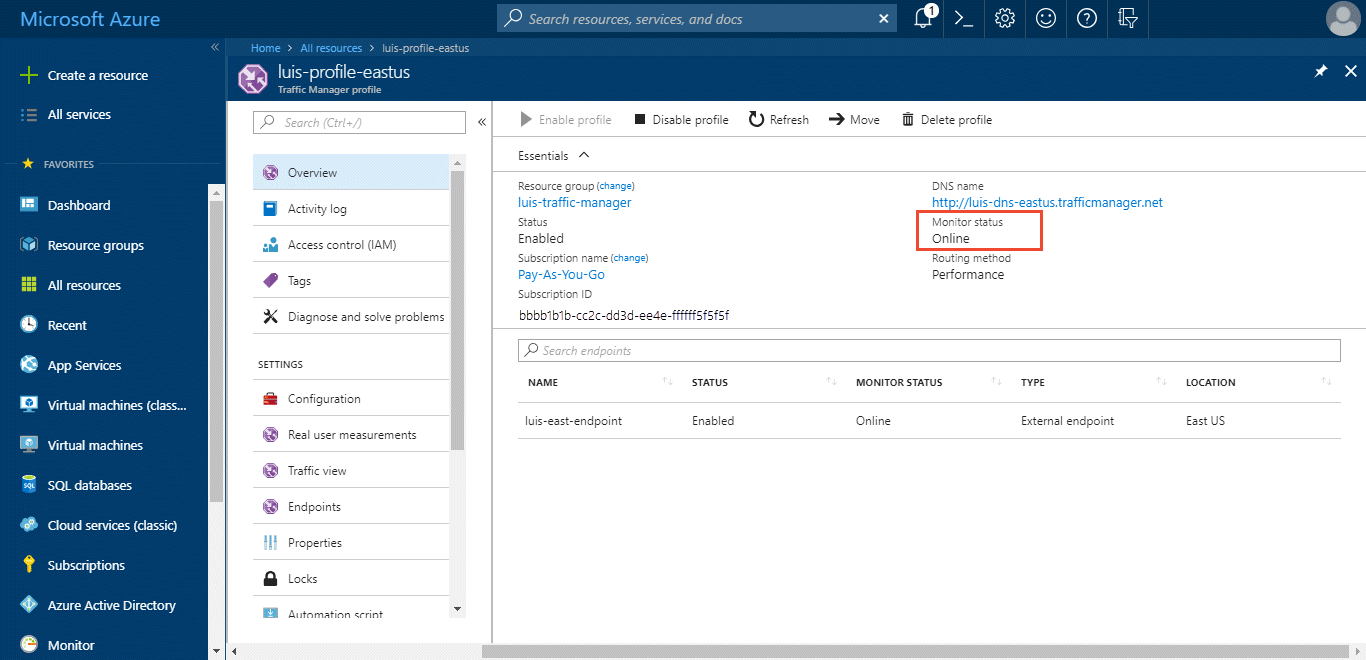Open the Traffic view page
1366x660 pixels.
(351, 471)
